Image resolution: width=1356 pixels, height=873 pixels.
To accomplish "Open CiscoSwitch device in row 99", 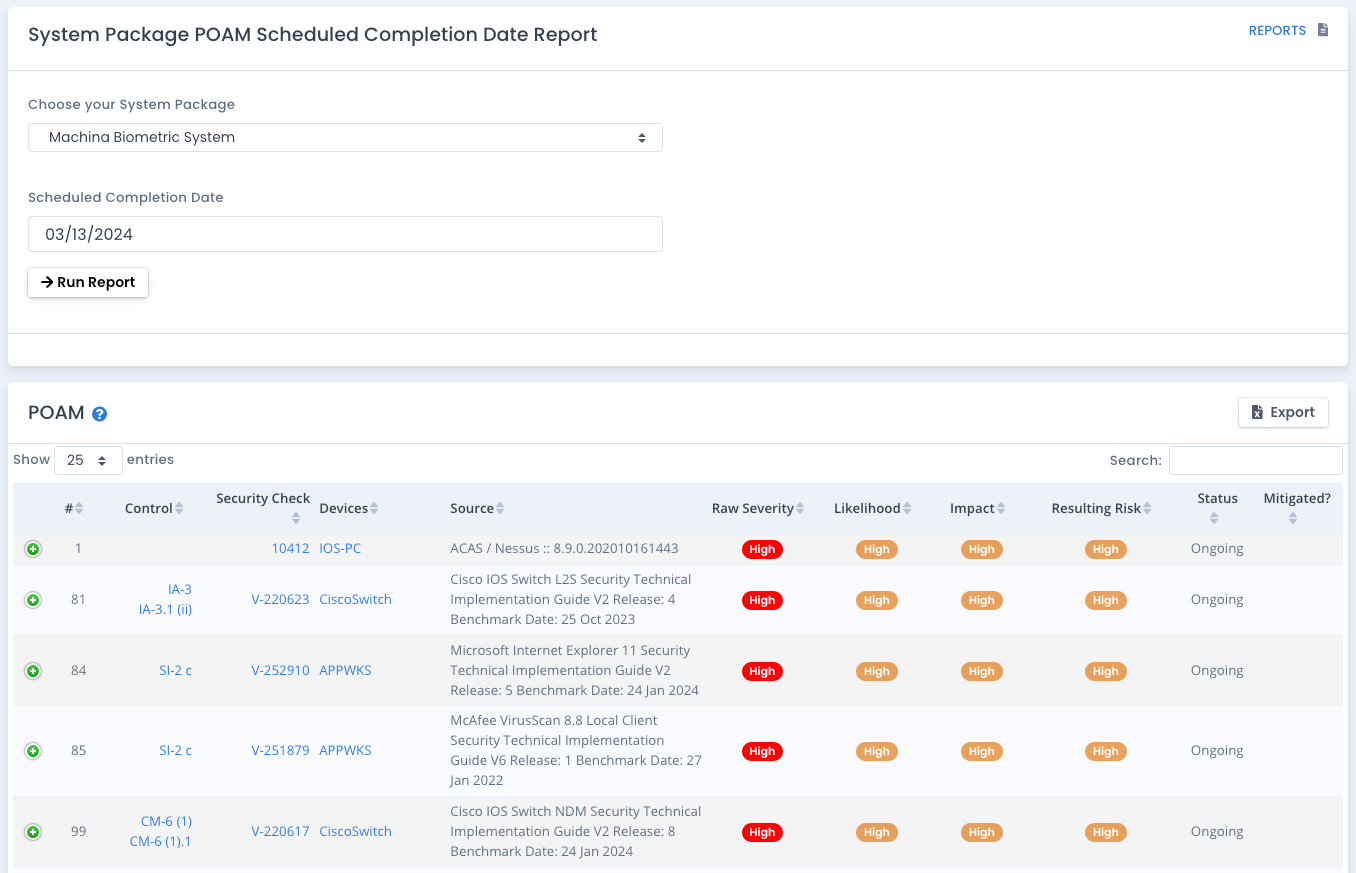I will tap(355, 831).
